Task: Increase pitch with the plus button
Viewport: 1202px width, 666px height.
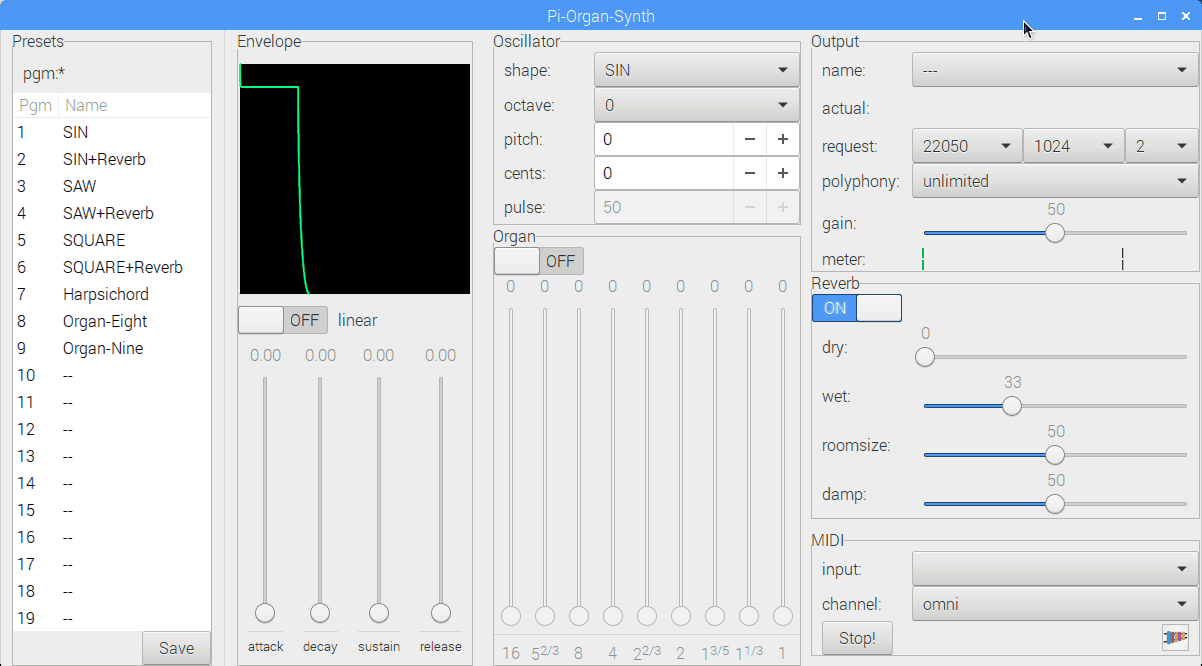Action: [x=783, y=140]
